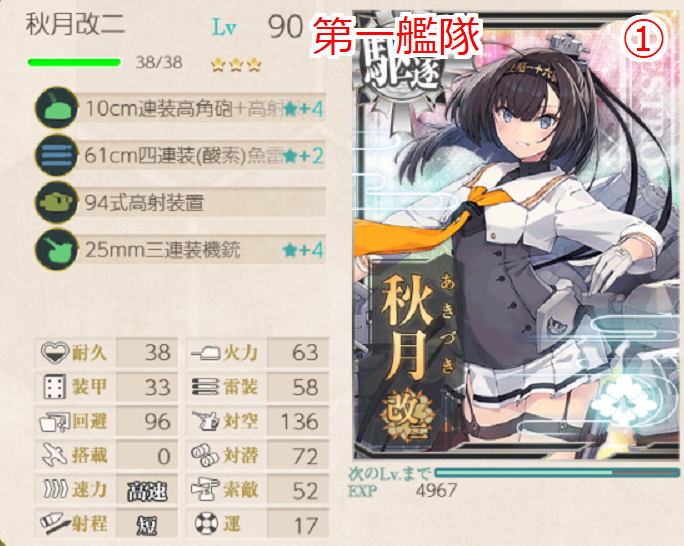Click the red circled number one badge

point(643,40)
